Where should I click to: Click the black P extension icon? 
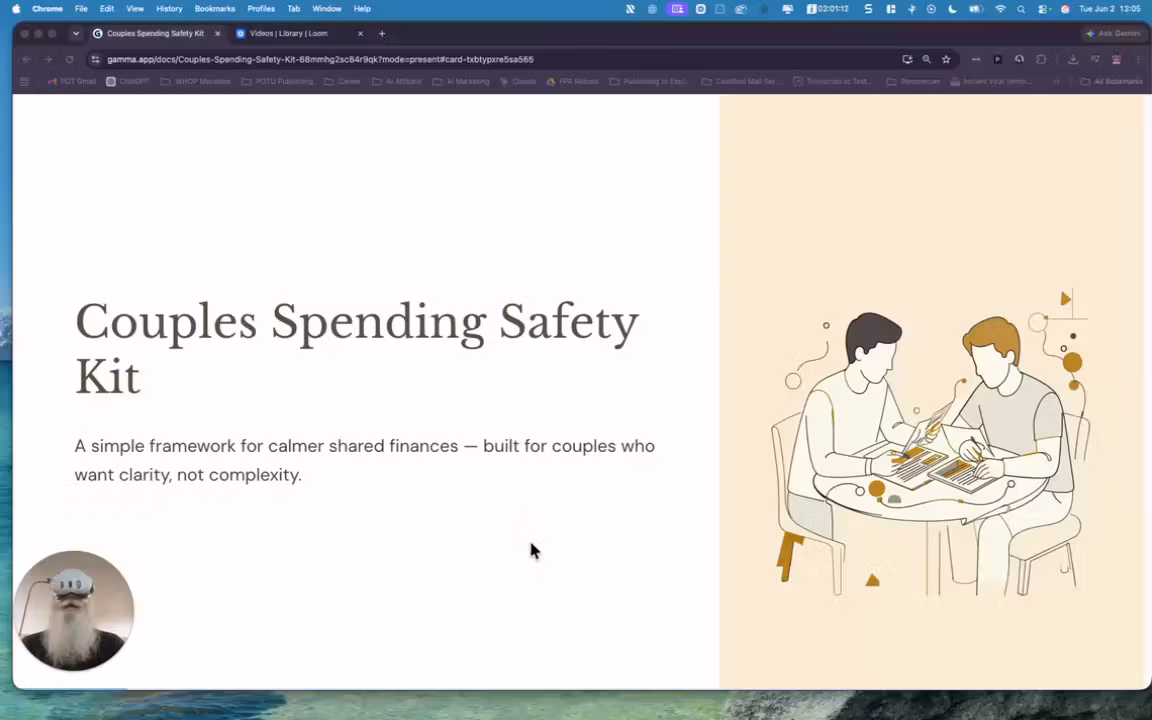click(998, 60)
